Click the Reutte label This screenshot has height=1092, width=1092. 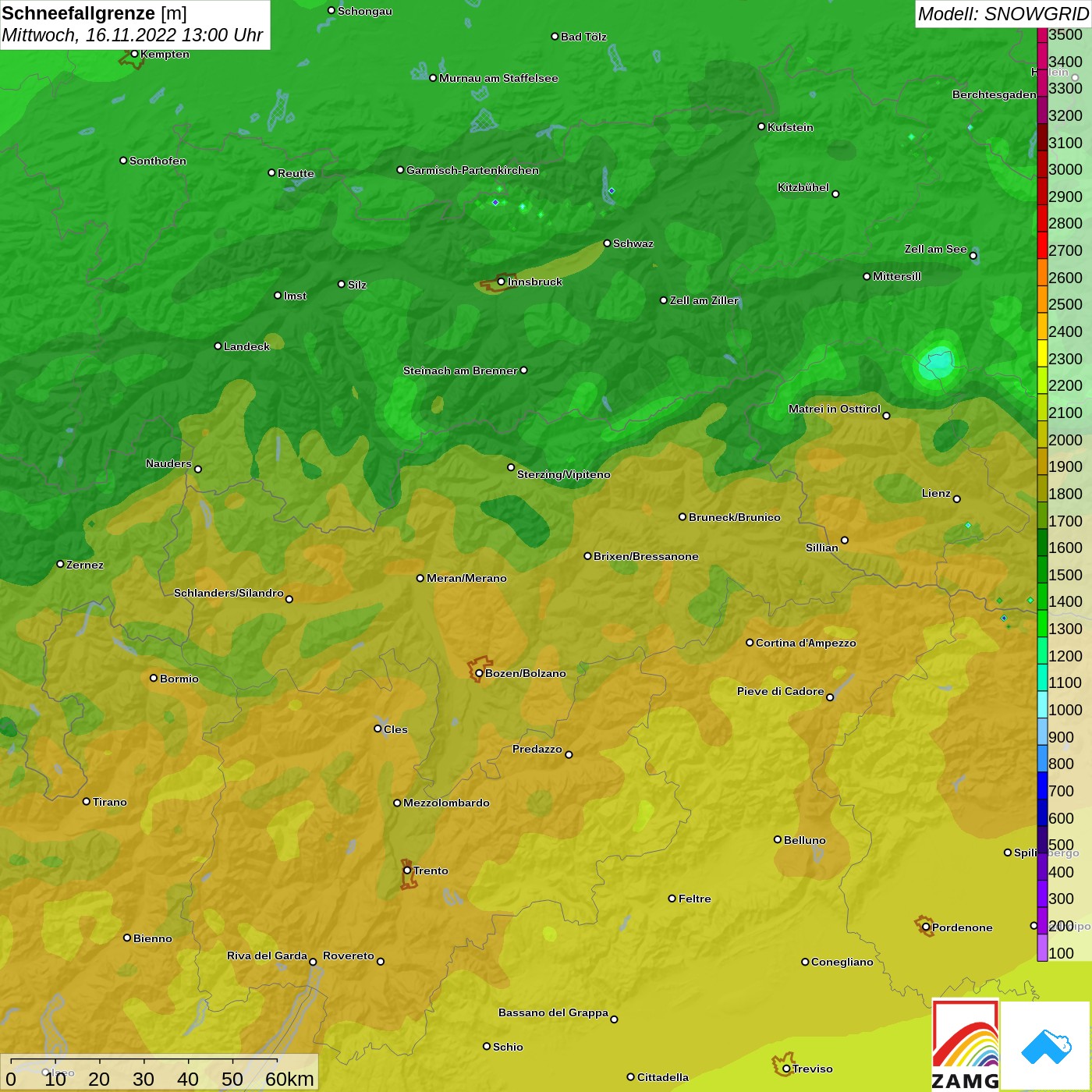click(296, 173)
